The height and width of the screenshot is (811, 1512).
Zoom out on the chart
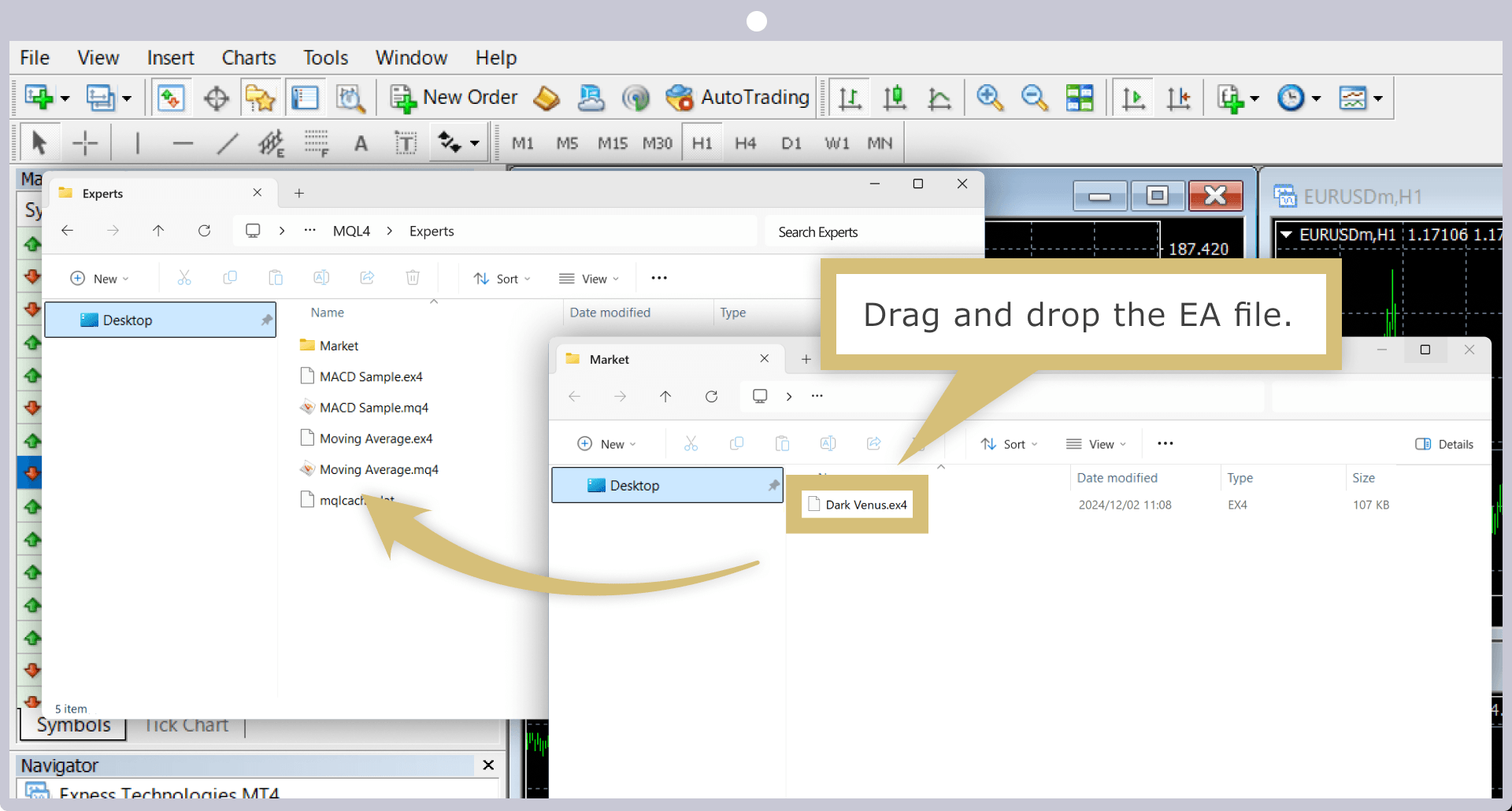click(x=1034, y=98)
